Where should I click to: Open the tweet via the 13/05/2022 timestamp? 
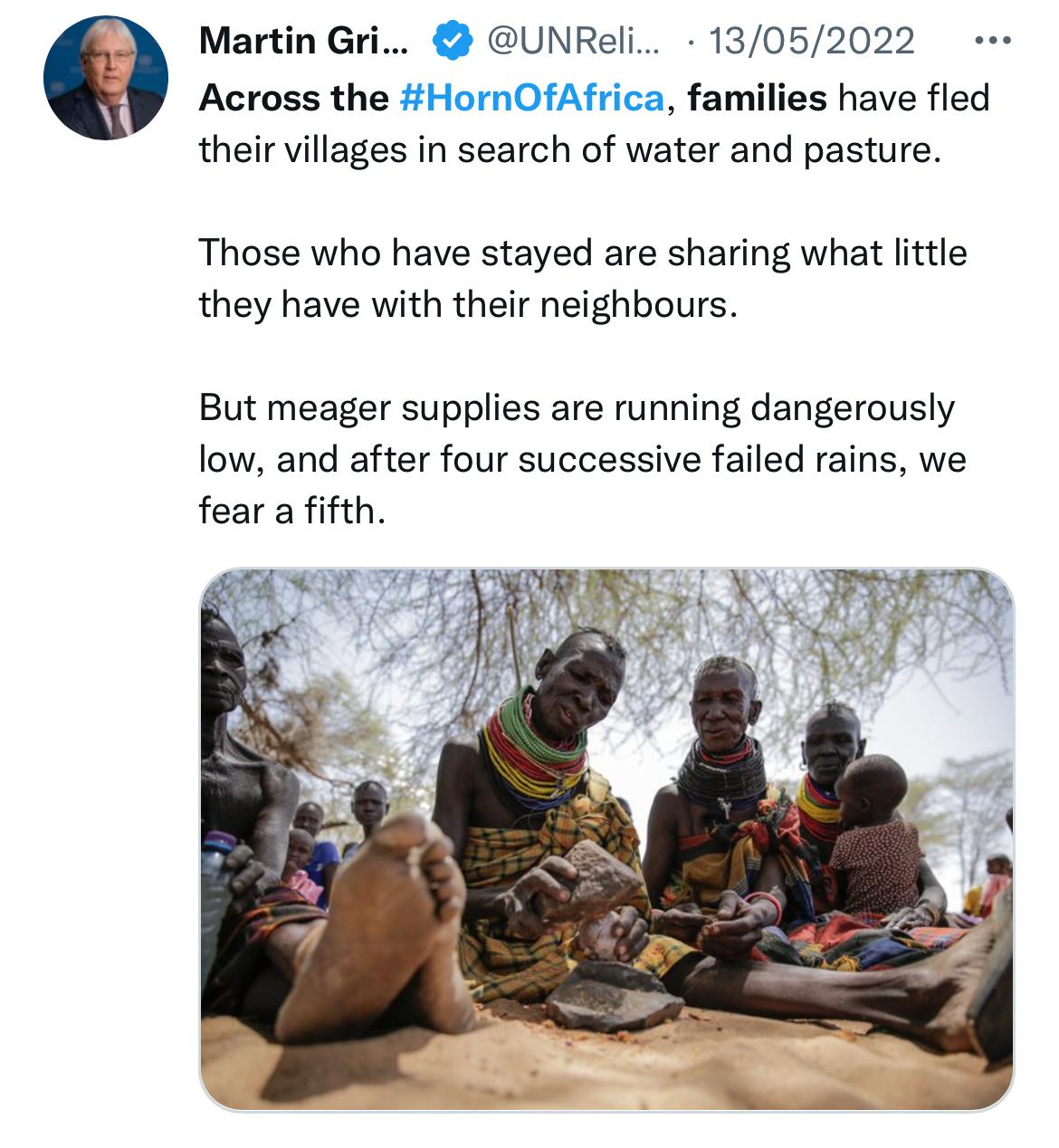812,41
